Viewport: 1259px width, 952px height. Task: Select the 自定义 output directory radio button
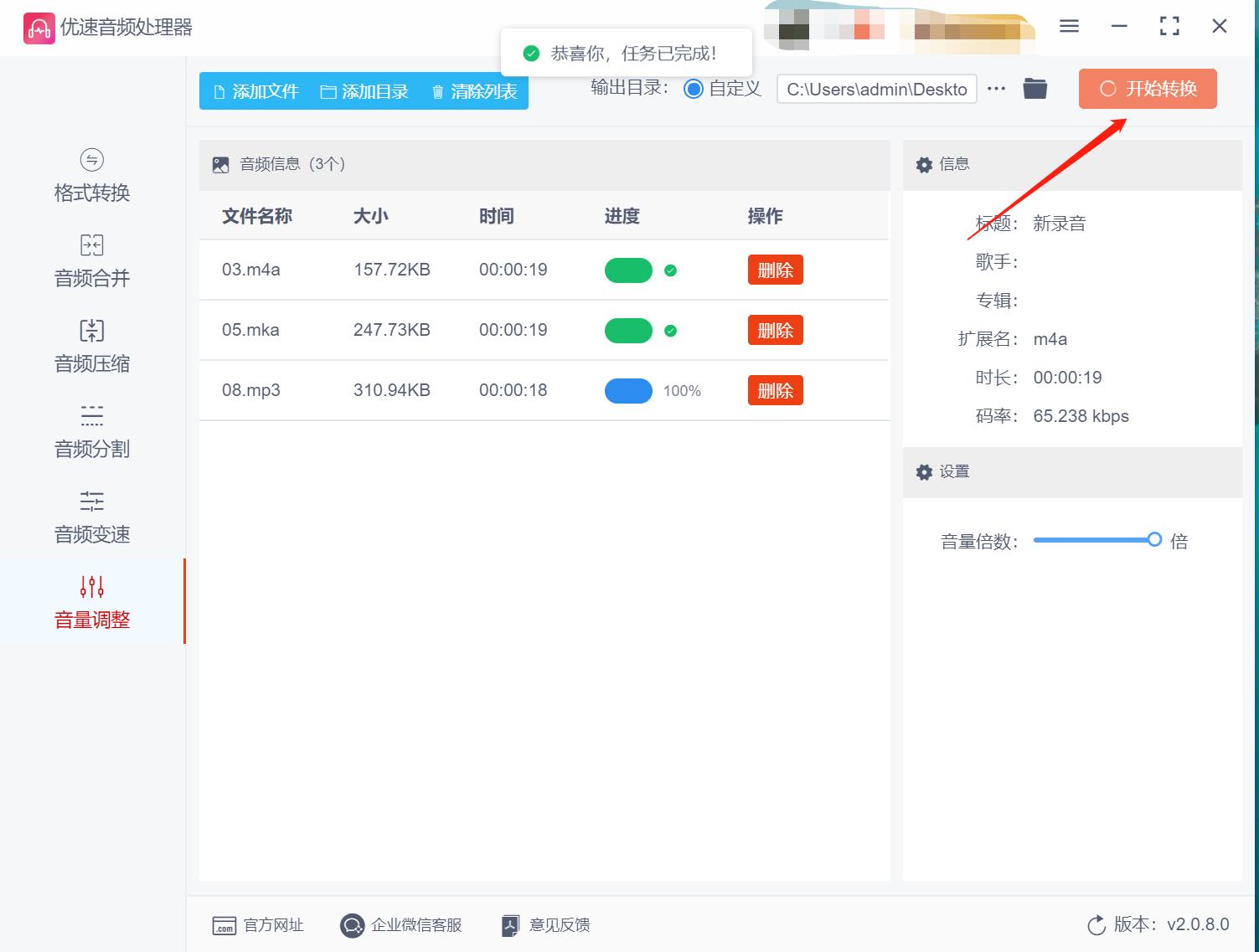(693, 89)
